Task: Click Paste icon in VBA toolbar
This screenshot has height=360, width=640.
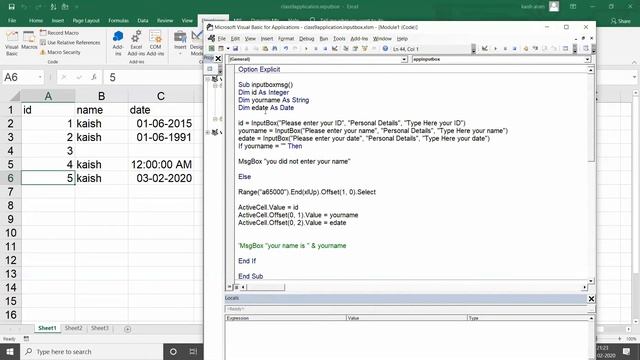Action: (x=265, y=49)
